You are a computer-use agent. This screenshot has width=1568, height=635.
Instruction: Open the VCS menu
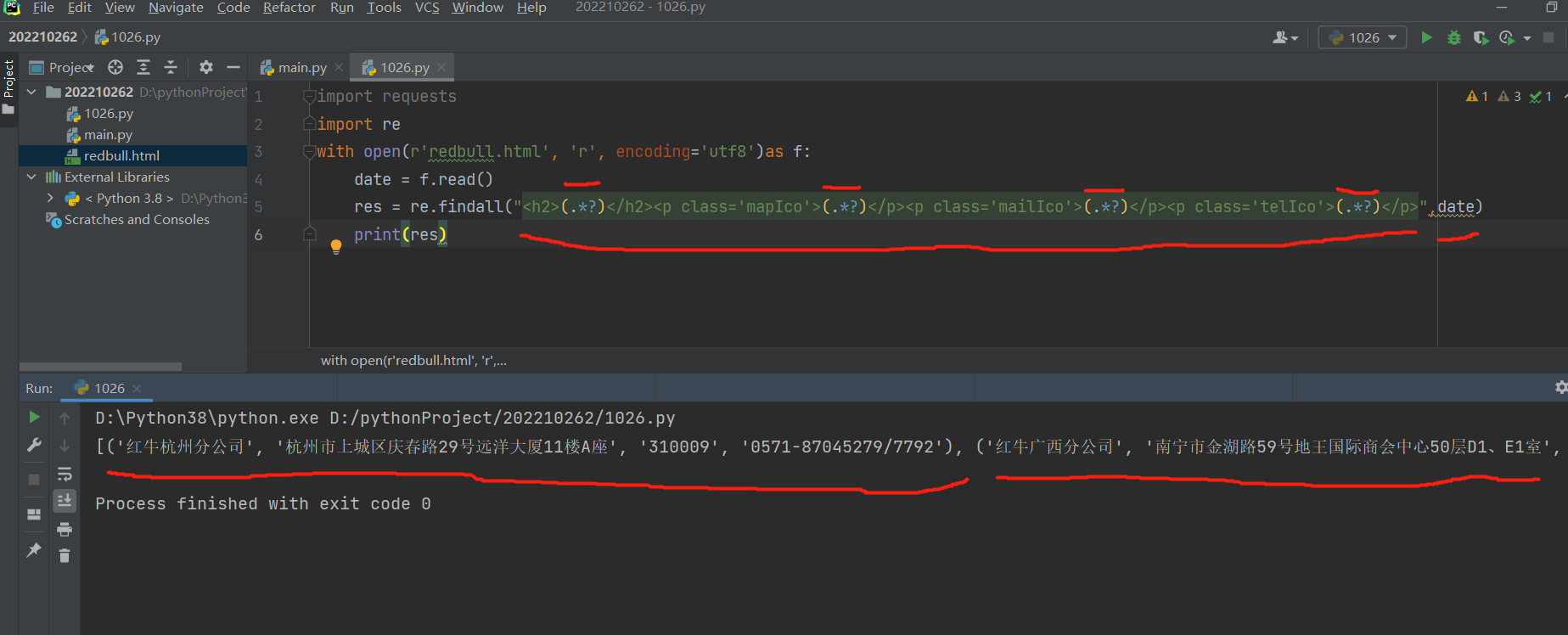(427, 8)
